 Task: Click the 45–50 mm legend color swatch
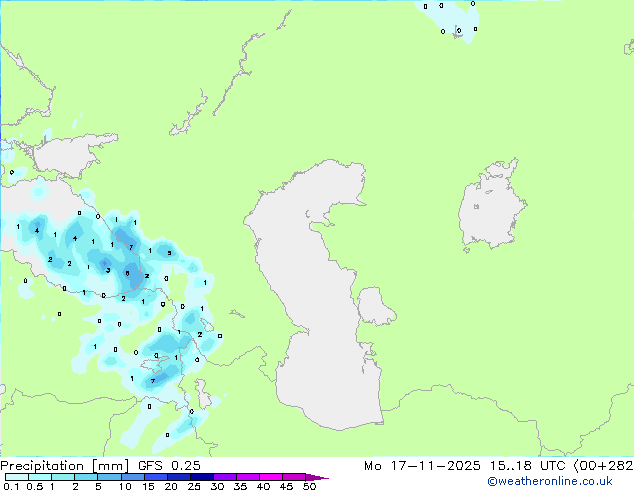[x=294, y=477]
